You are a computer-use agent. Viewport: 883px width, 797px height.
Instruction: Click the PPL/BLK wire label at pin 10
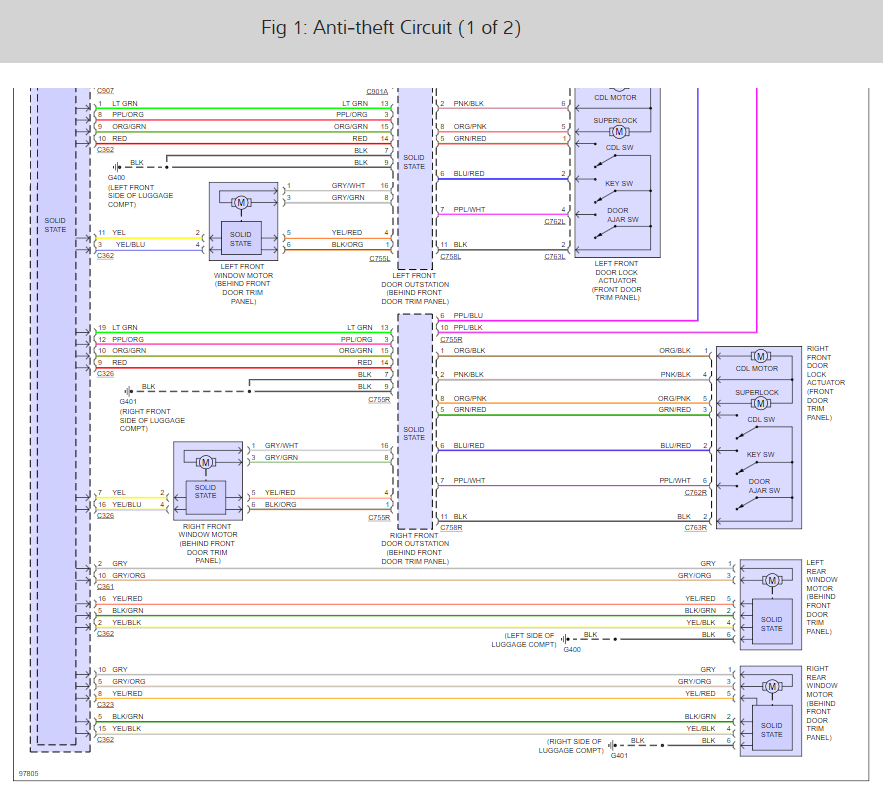pyautogui.click(x=468, y=327)
